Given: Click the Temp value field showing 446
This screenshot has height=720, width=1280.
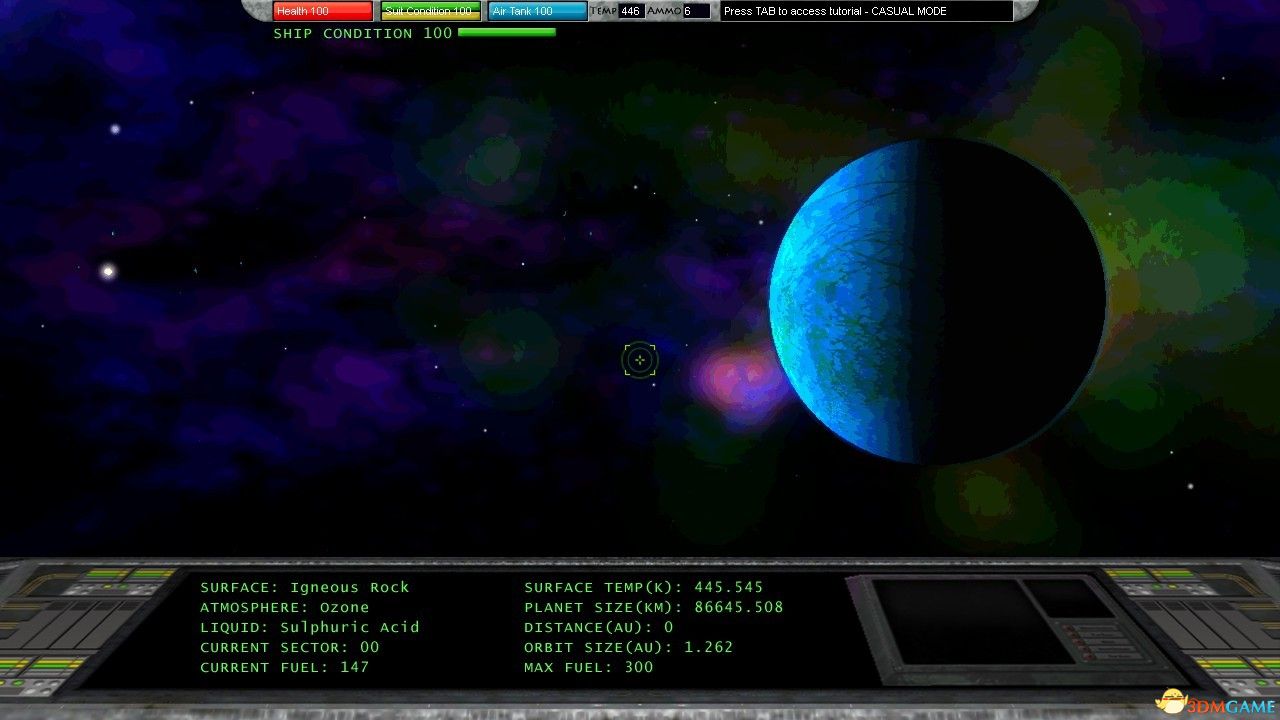Looking at the screenshot, I should (631, 11).
